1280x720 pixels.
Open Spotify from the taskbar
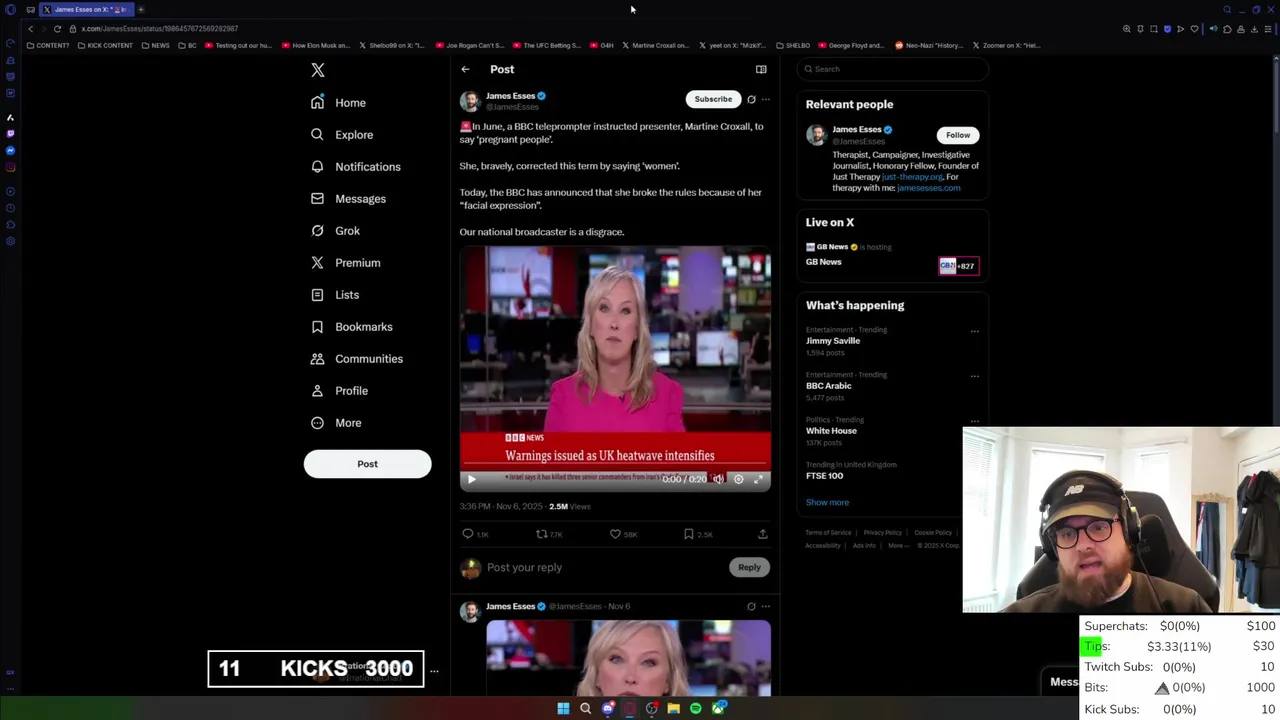click(696, 709)
